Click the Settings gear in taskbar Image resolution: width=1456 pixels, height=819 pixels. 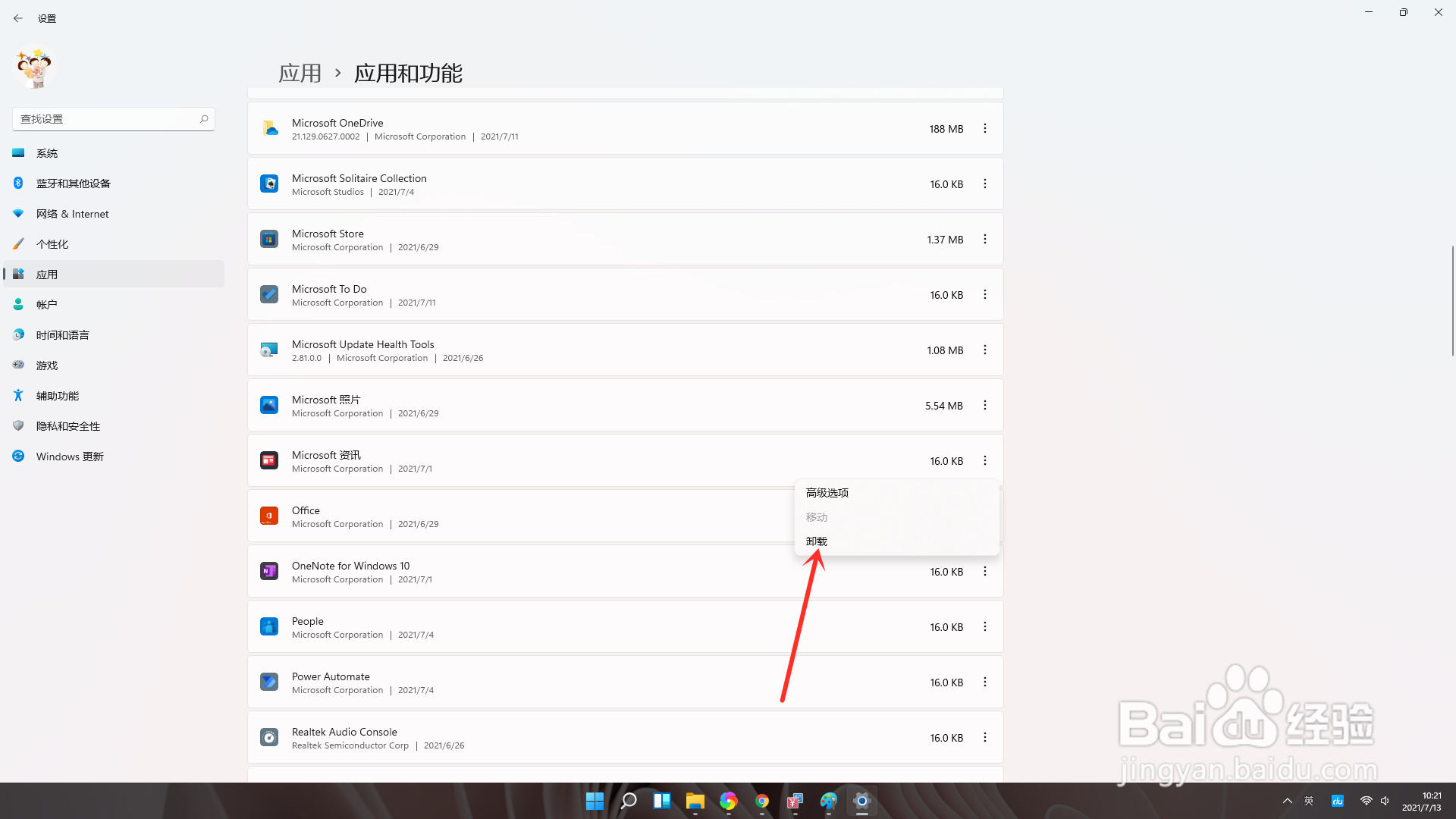pos(861,801)
